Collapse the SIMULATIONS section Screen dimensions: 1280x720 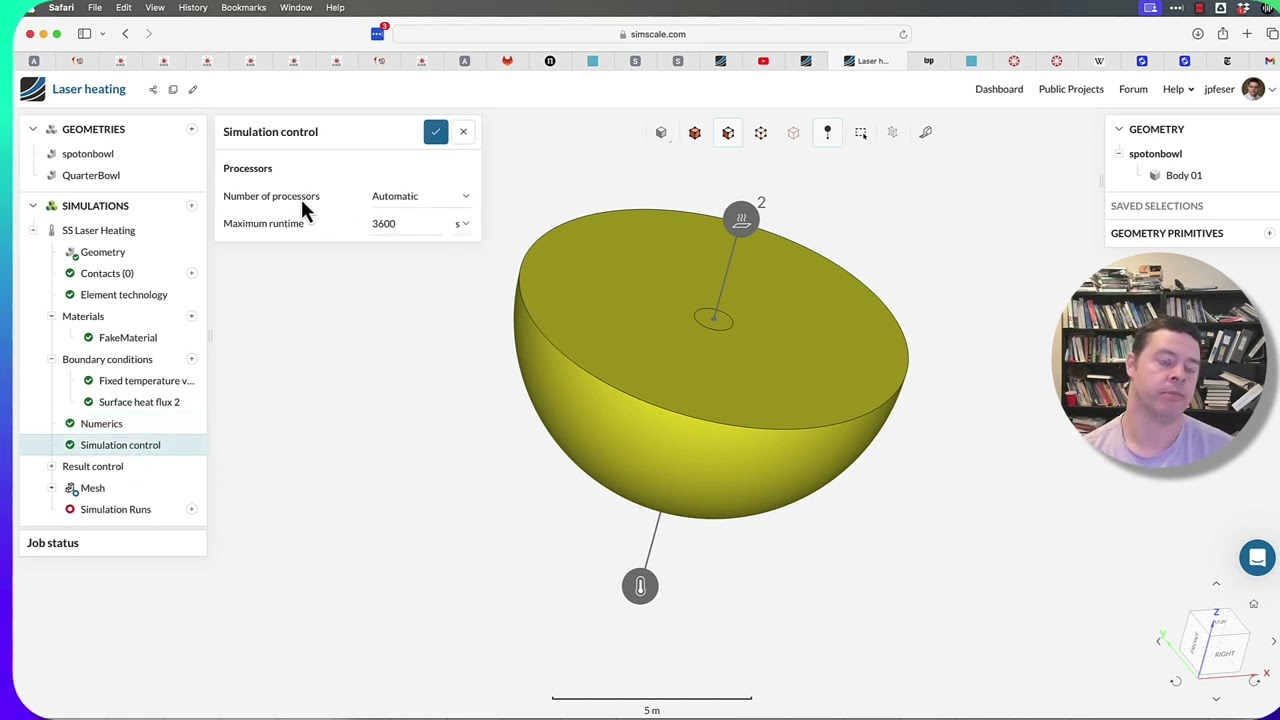pos(33,206)
